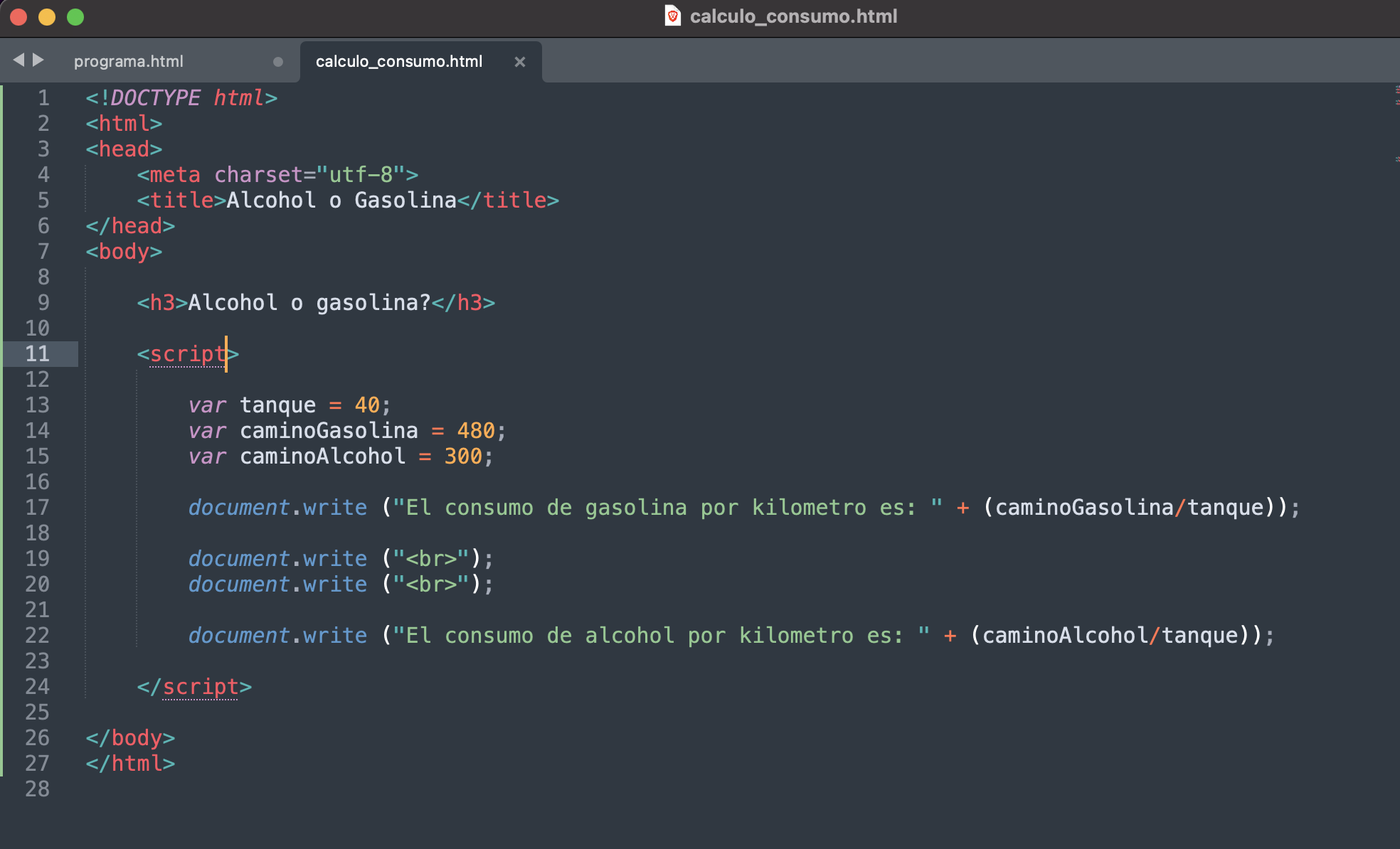Click the variable name caminoAlcohol on line 15
Viewport: 1400px width, 849px height.
(322, 456)
